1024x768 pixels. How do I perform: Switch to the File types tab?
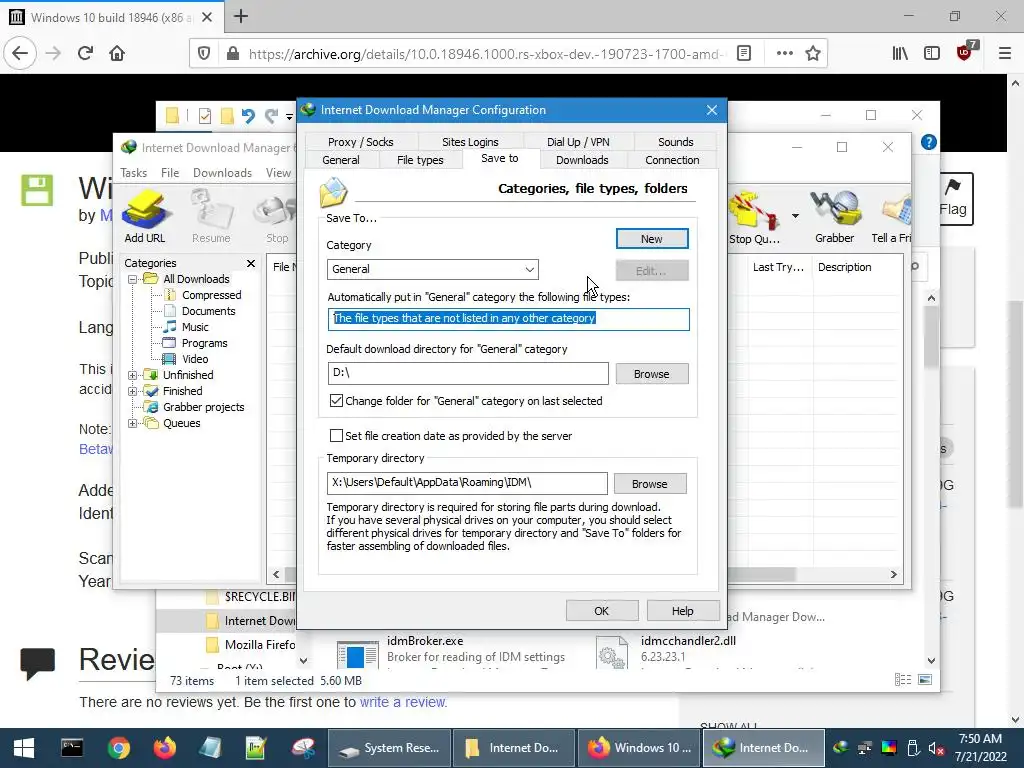tap(420, 160)
